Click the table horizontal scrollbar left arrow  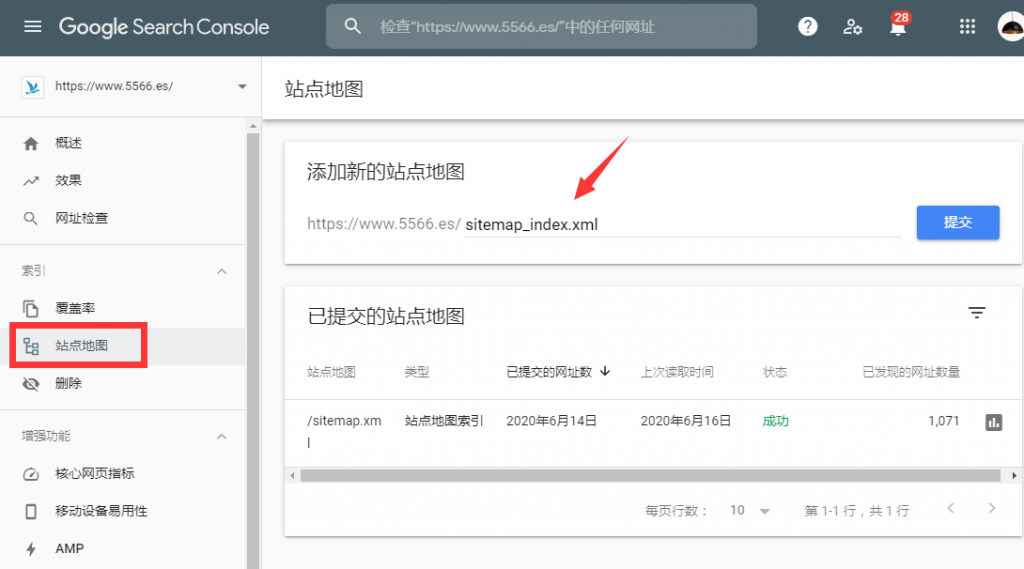pos(293,476)
